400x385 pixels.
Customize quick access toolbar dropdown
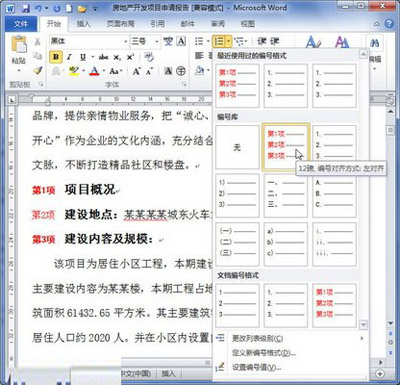point(95,9)
